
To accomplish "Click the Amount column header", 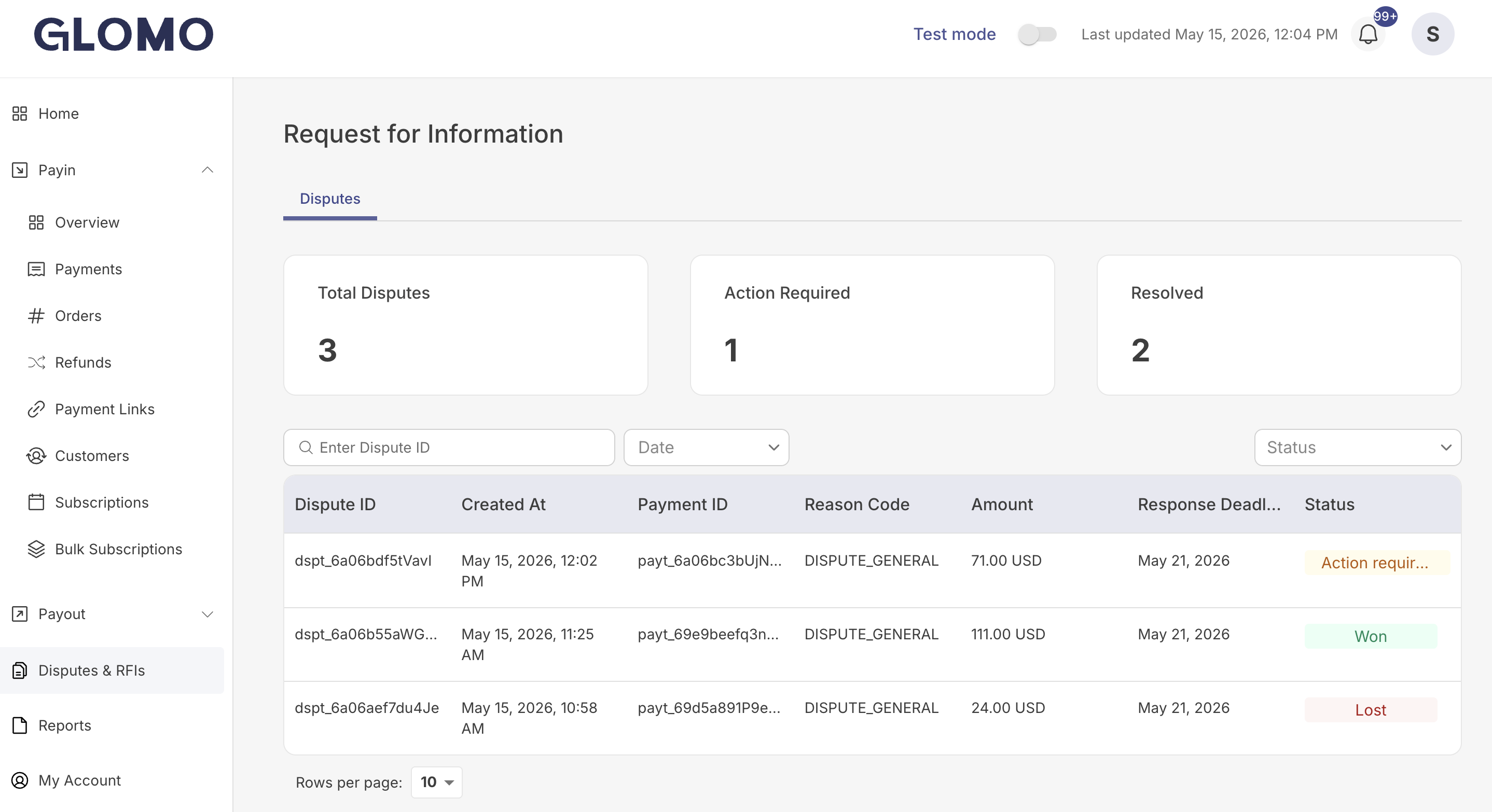I will [x=1002, y=505].
